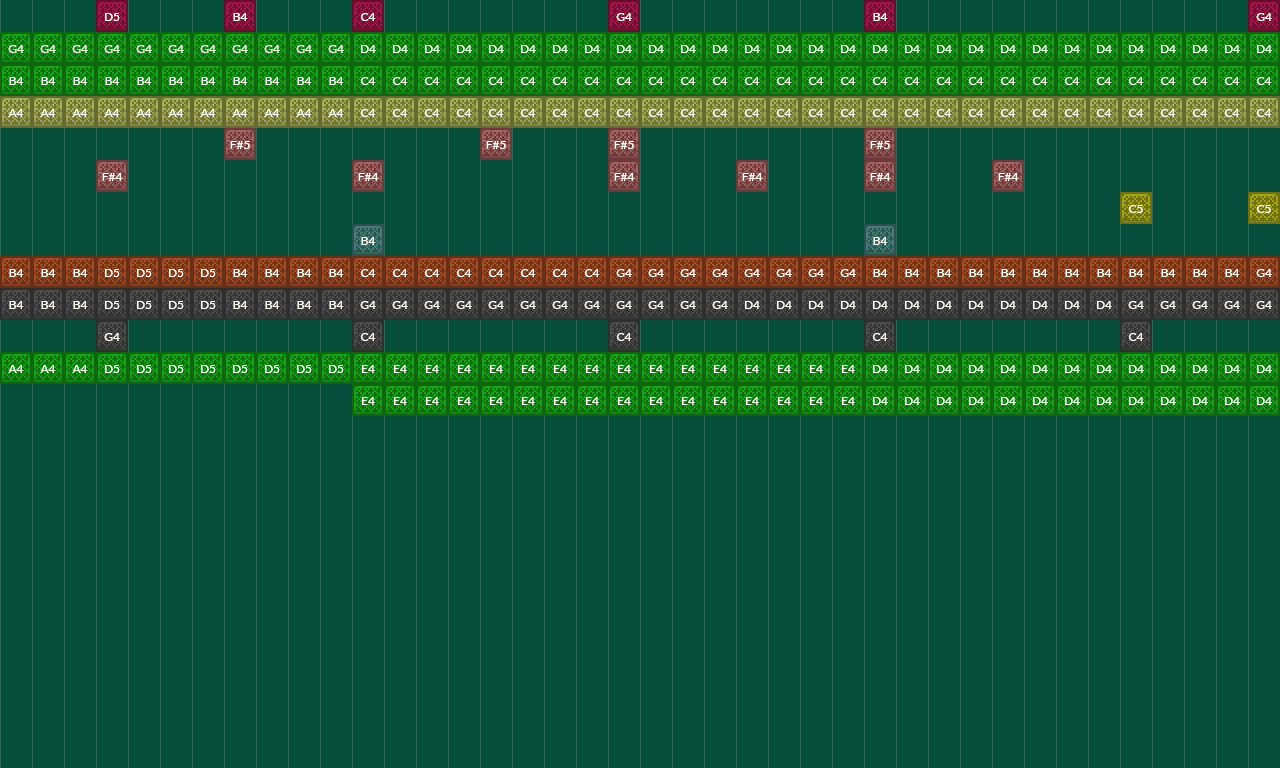Select the first D4 note in the top green row
This screenshot has width=1280, height=768.
(368, 48)
